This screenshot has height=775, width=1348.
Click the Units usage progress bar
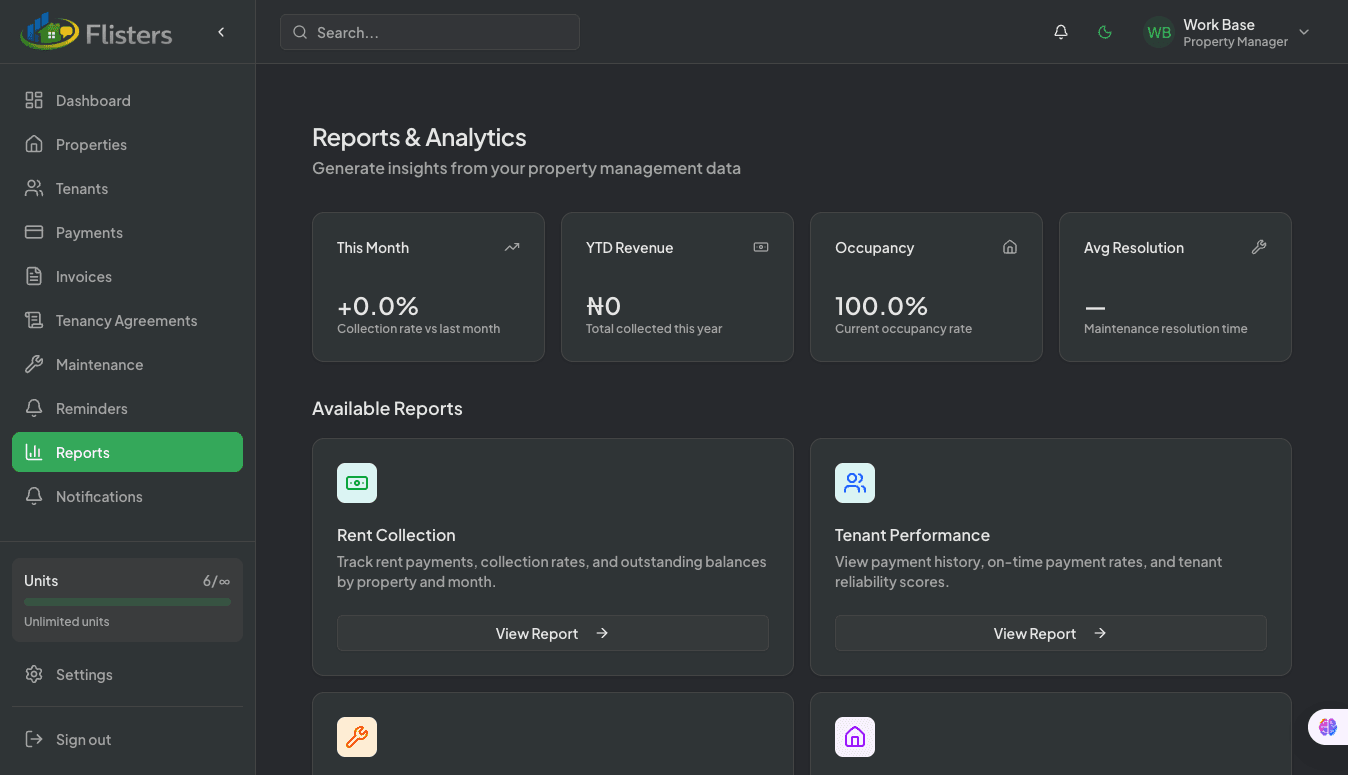[x=127, y=602]
